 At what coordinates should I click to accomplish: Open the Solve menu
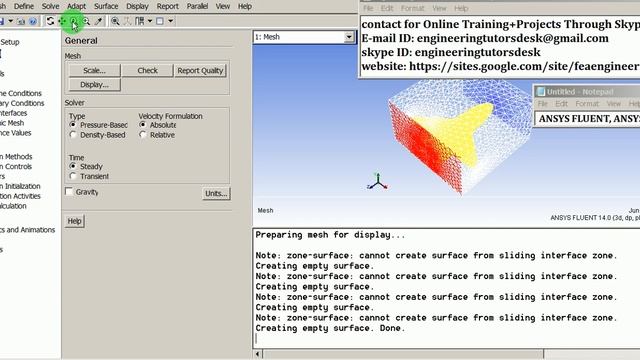pyautogui.click(x=51, y=7)
